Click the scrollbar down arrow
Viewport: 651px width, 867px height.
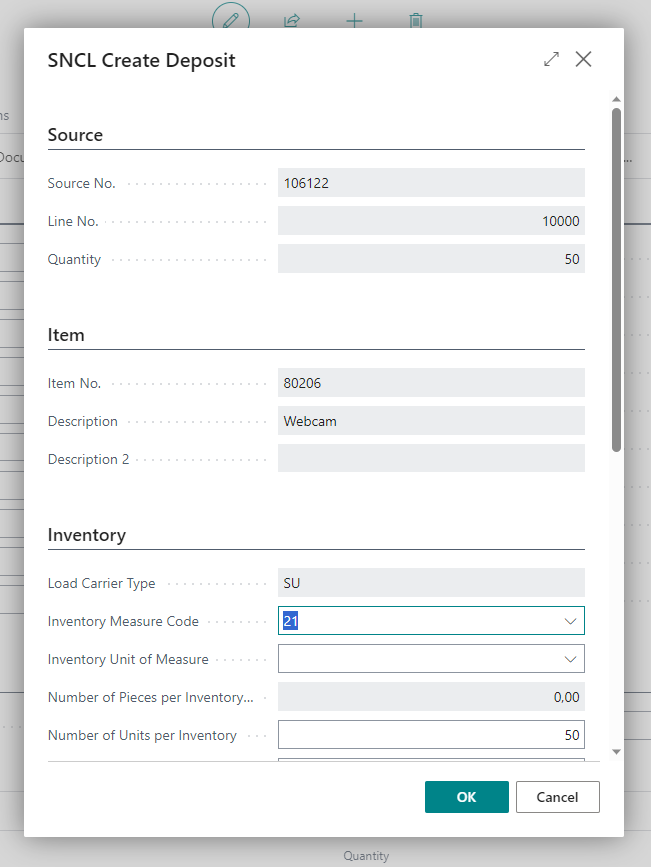[x=616, y=751]
